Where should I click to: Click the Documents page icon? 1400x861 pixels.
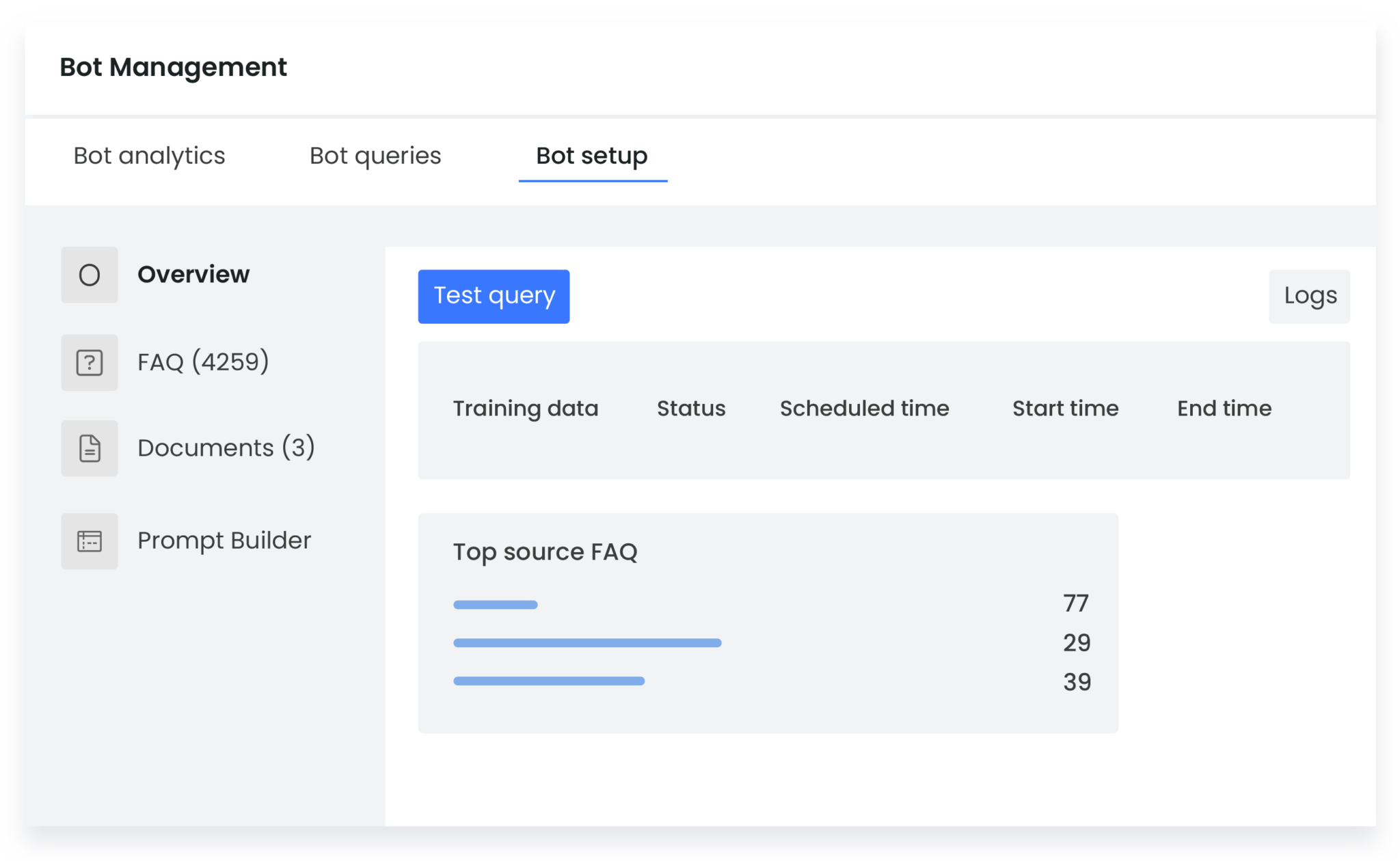[x=90, y=448]
